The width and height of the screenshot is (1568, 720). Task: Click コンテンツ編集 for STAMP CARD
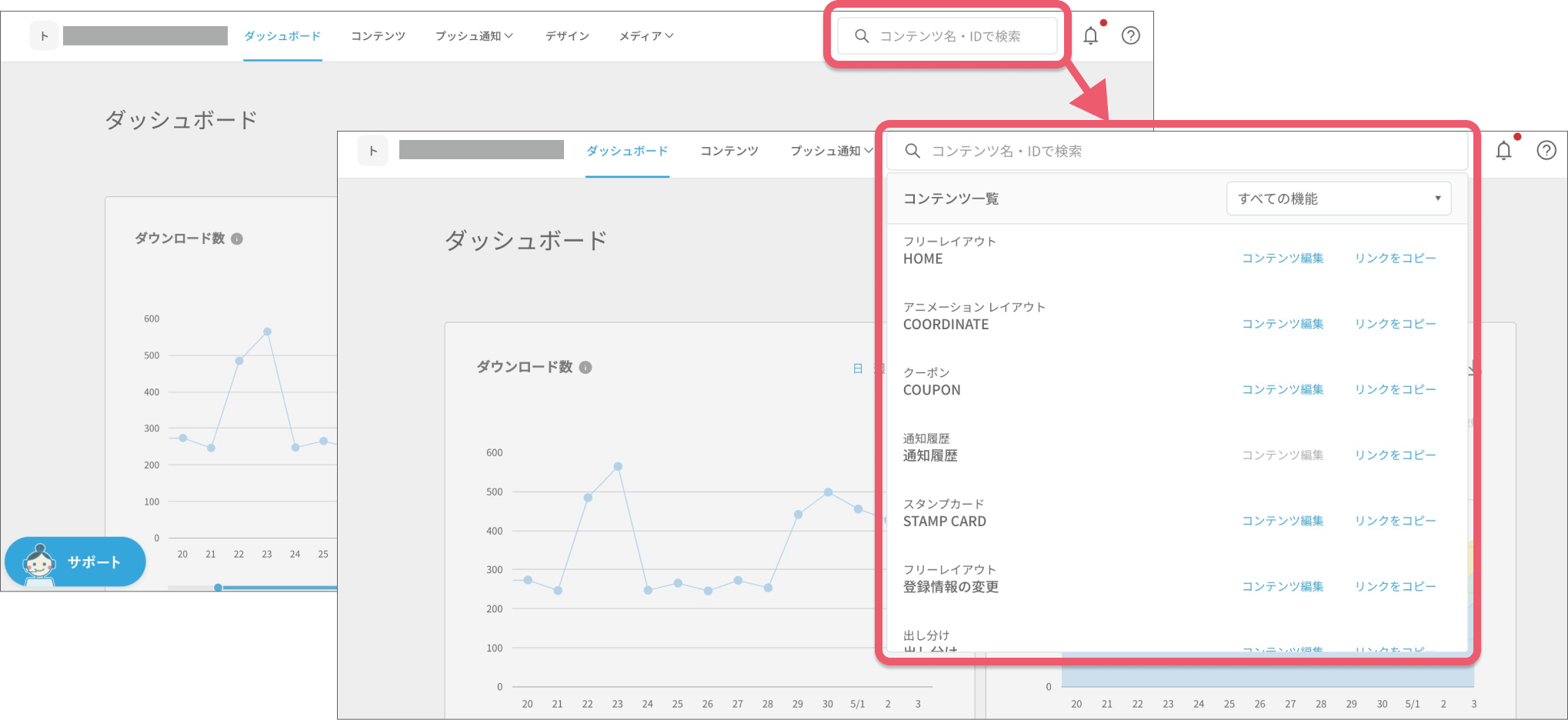1283,521
